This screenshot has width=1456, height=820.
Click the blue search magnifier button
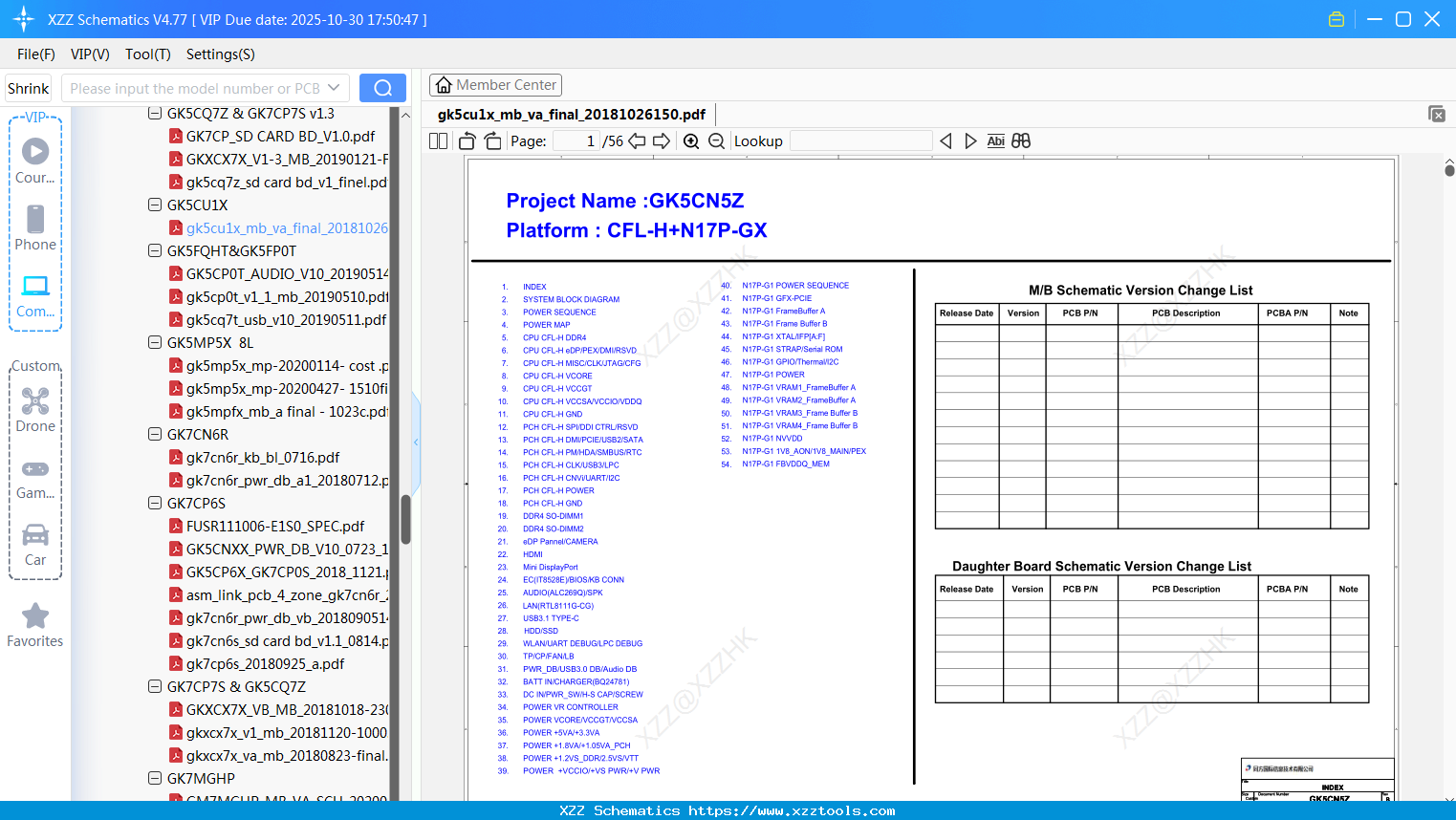[382, 88]
